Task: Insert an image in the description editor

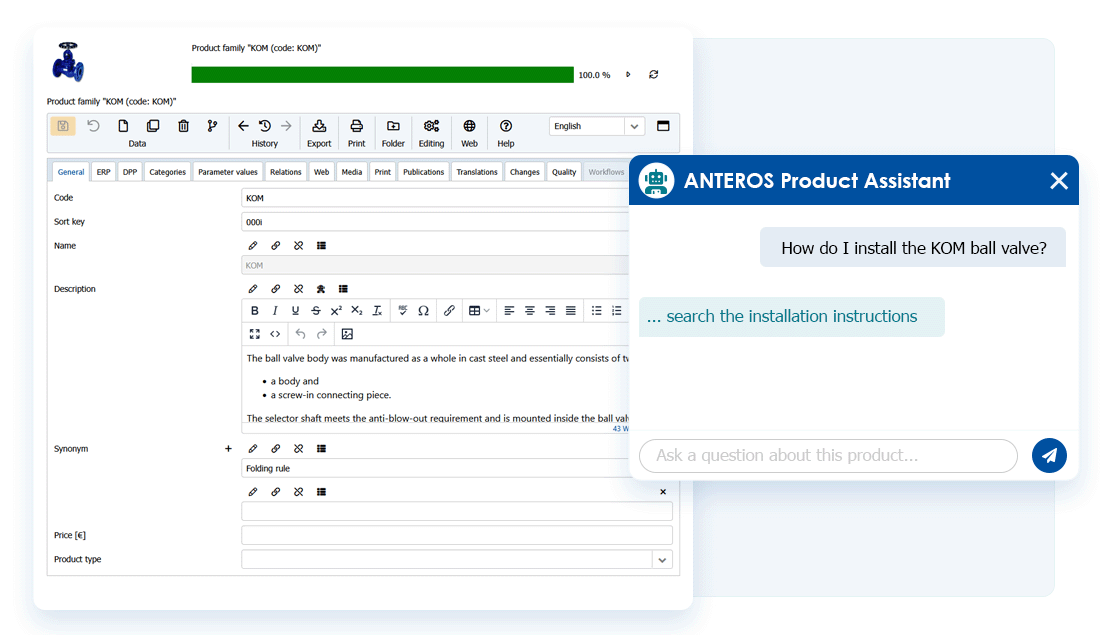Action: click(347, 334)
